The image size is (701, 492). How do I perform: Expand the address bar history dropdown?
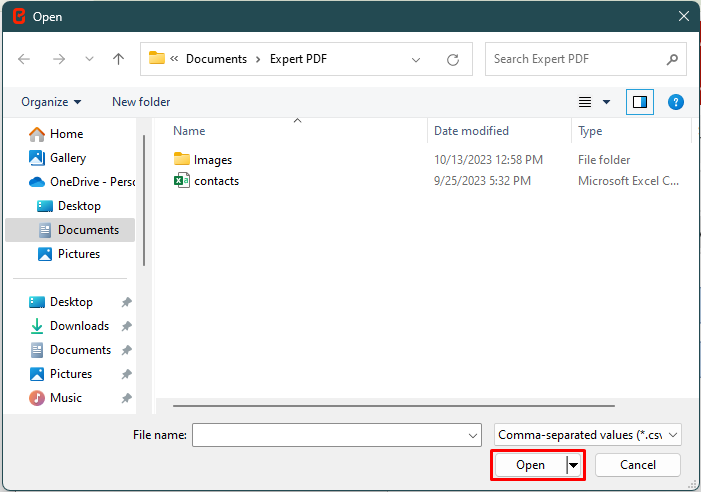416,59
